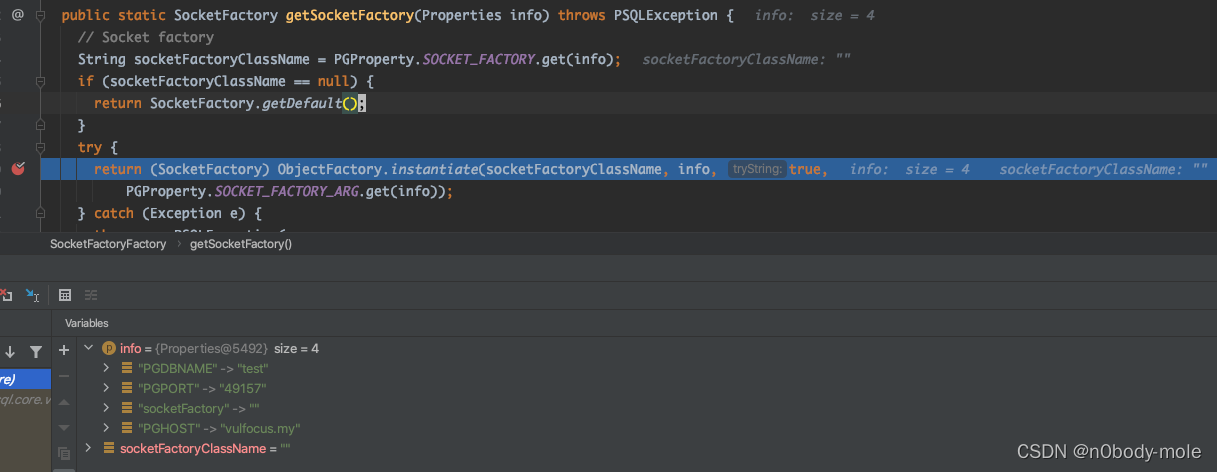Fold the try block
The height and width of the screenshot is (472, 1217).
click(x=40, y=147)
